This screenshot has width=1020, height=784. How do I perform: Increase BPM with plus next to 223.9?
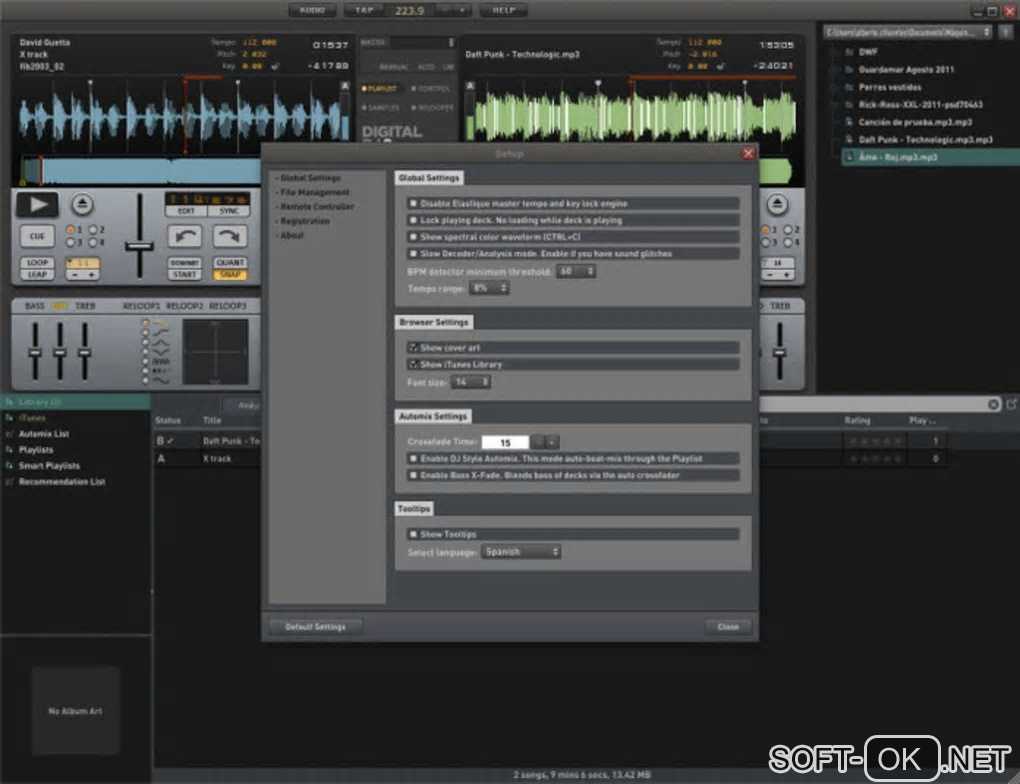pyautogui.click(x=462, y=10)
